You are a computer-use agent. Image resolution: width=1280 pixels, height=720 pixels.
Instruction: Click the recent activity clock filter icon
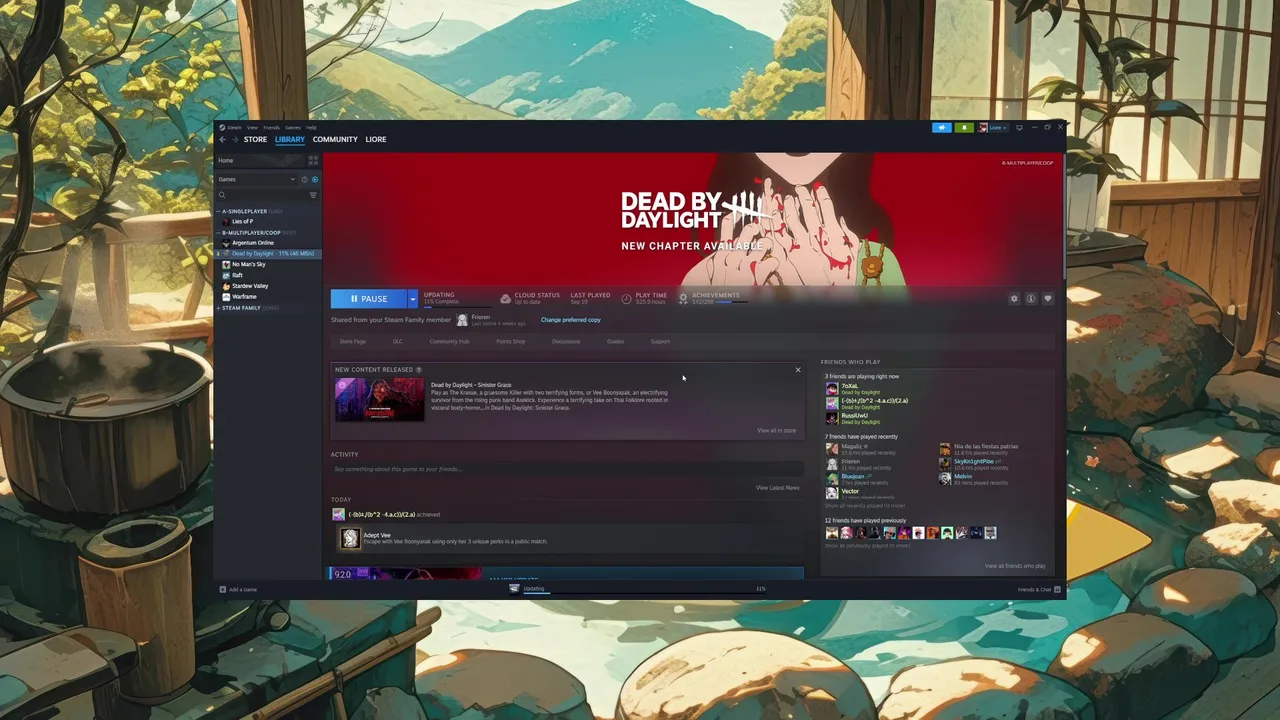click(x=304, y=179)
